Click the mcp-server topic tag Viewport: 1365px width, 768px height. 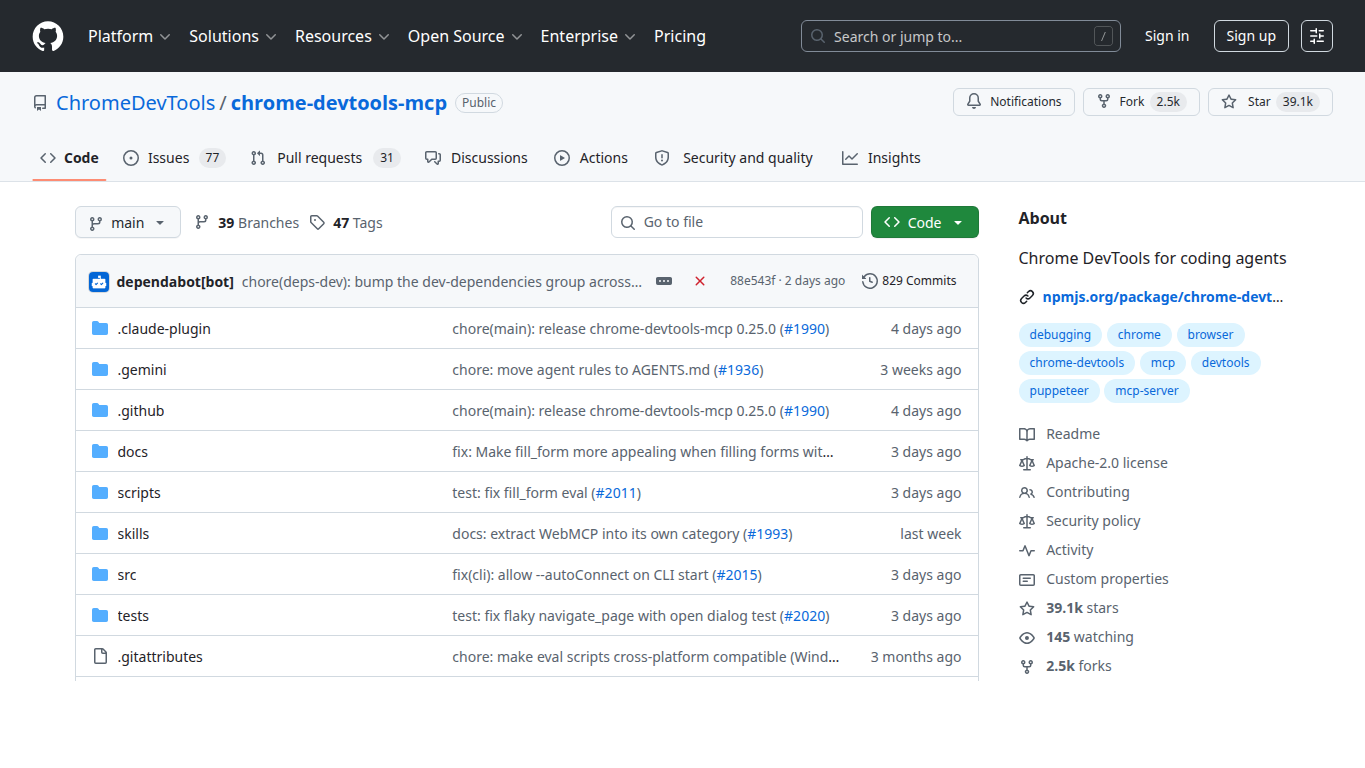1147,391
